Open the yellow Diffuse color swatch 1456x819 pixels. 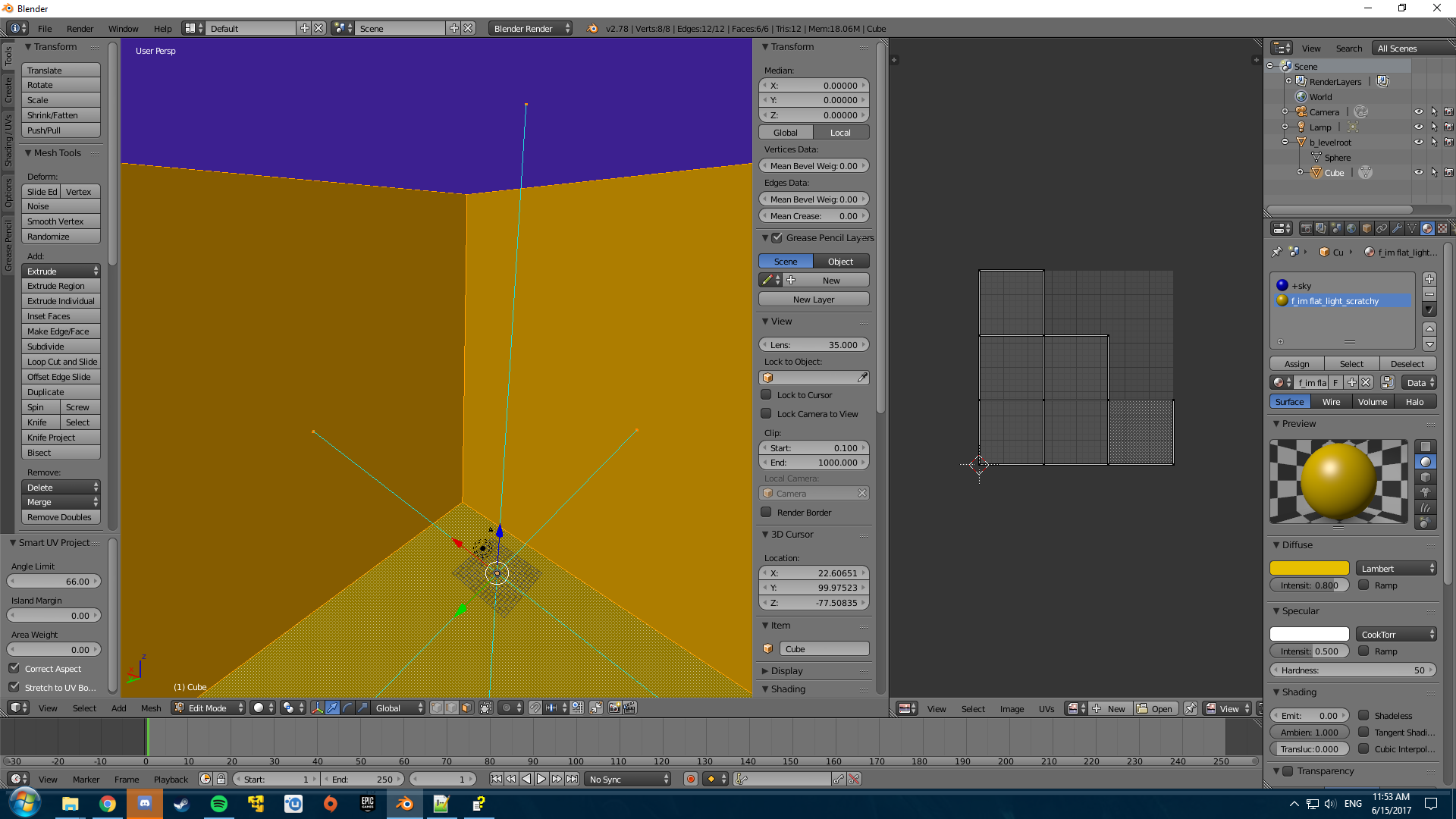[1309, 567]
